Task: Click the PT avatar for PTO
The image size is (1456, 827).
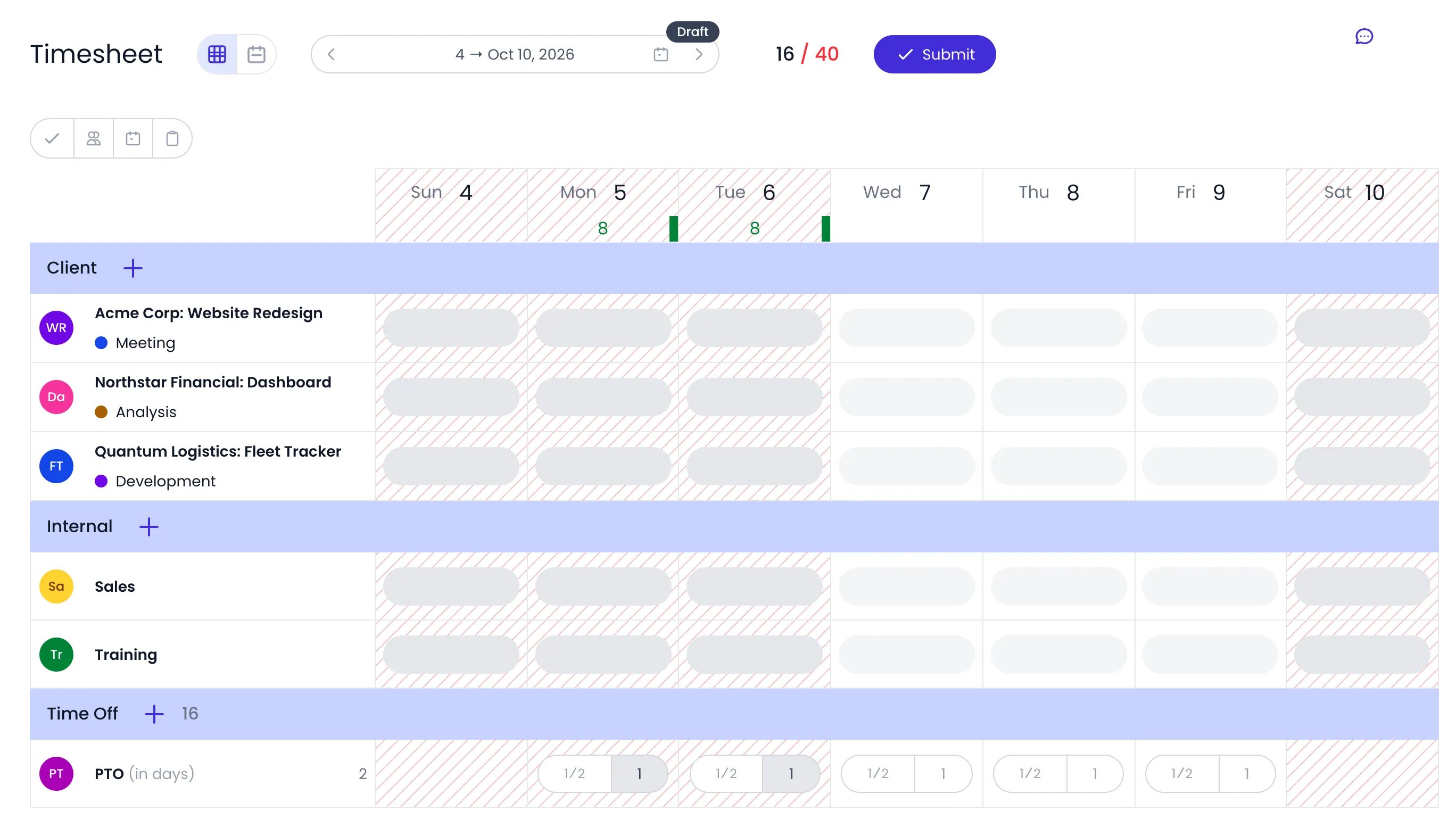Action: pos(56,774)
